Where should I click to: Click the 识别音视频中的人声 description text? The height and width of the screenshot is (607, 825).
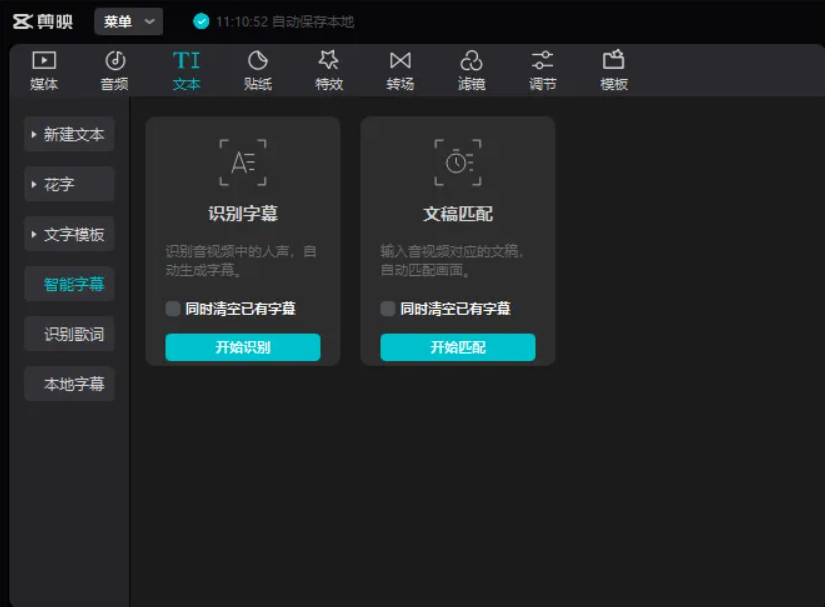tap(241, 260)
